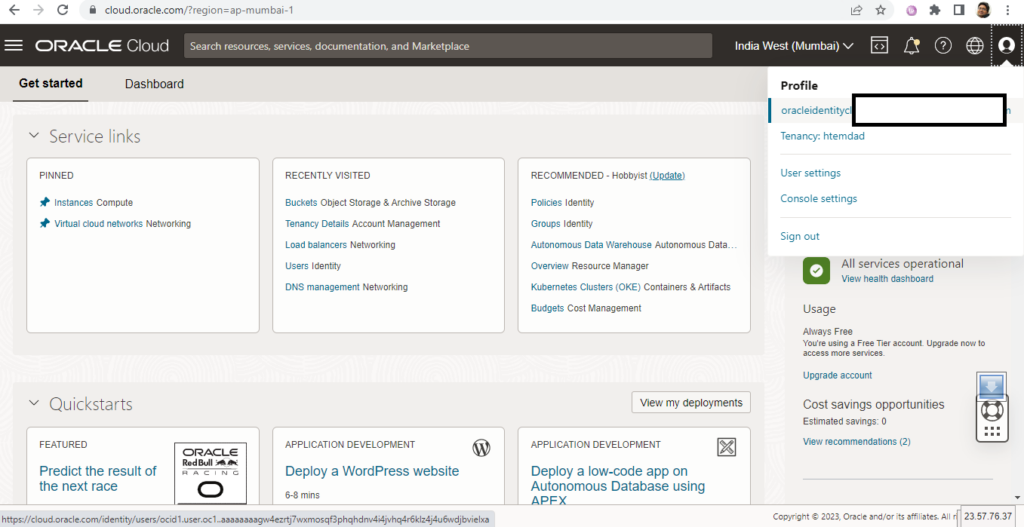Collapse the Service links section

coord(33,136)
